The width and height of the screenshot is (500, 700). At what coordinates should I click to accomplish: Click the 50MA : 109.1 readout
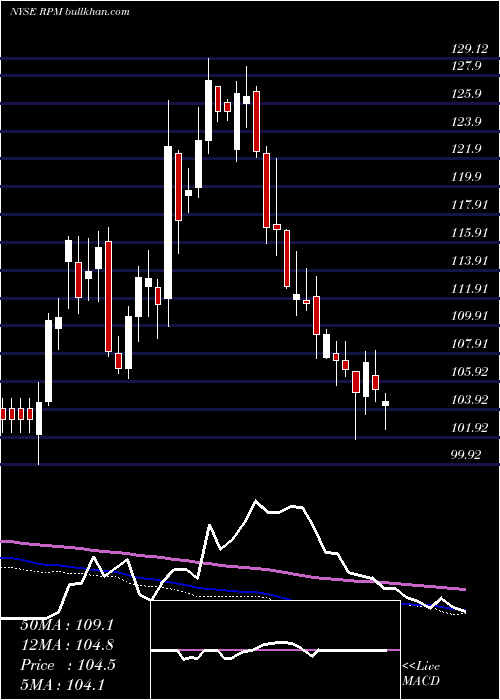[67, 625]
